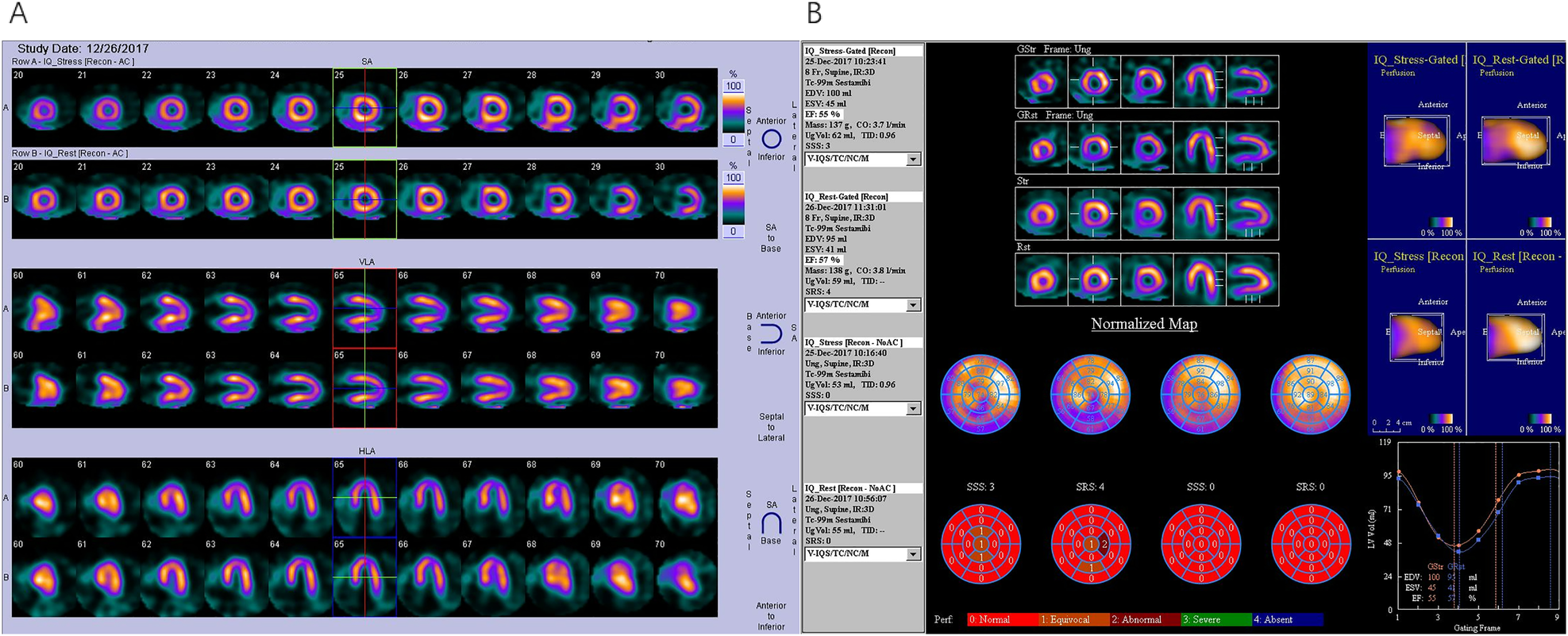Click the Normalized Map underlined heading
Viewport: 1568px width, 636px height.
click(1143, 324)
